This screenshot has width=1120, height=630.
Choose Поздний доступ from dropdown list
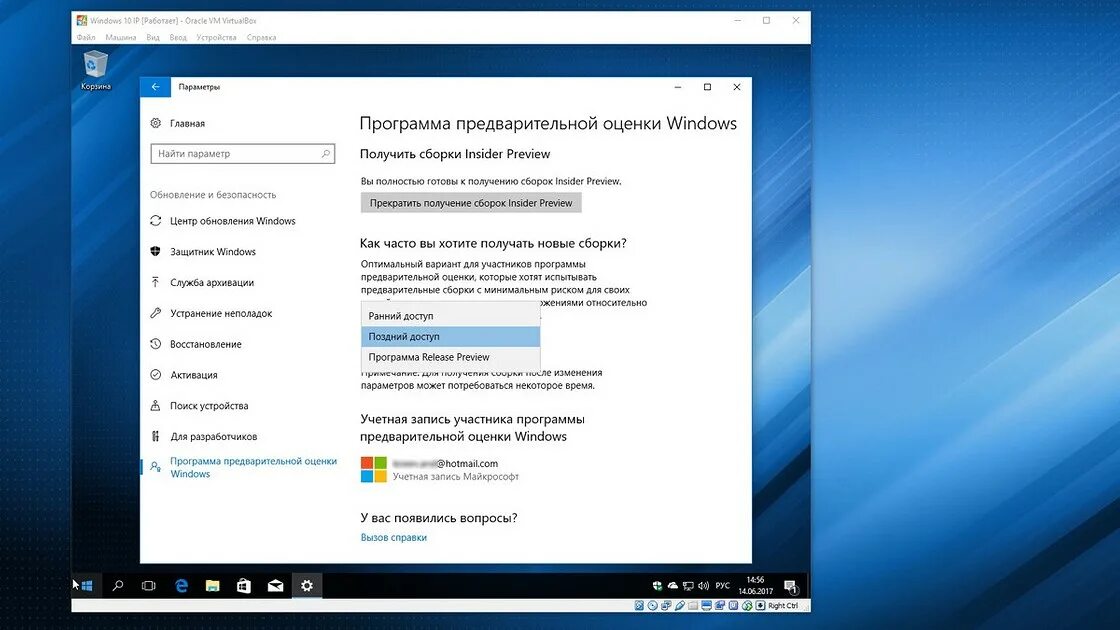(x=451, y=336)
